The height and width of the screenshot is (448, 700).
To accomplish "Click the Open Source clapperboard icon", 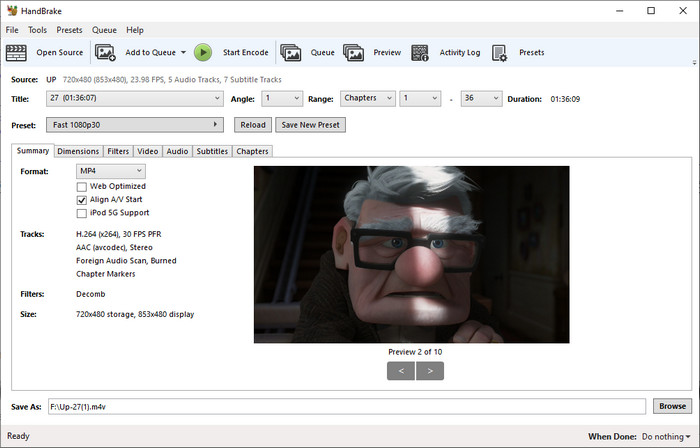I will [16, 53].
